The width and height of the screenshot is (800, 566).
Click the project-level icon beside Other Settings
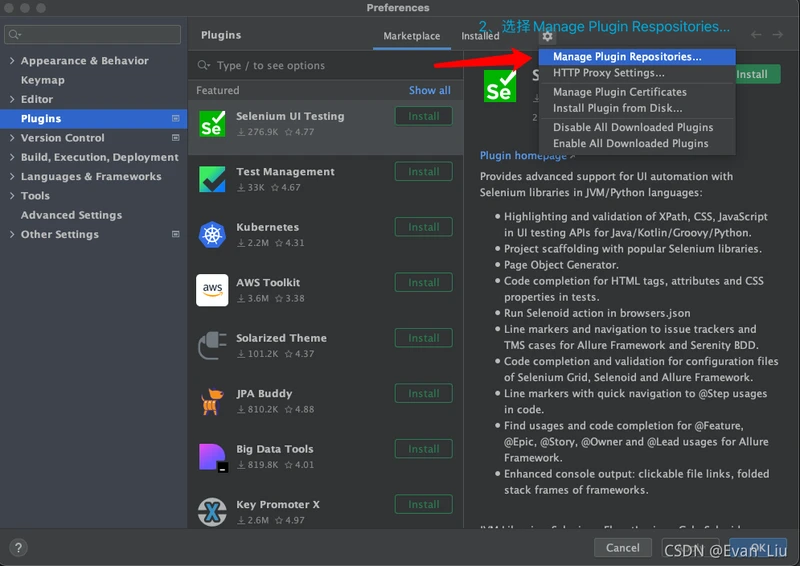176,234
